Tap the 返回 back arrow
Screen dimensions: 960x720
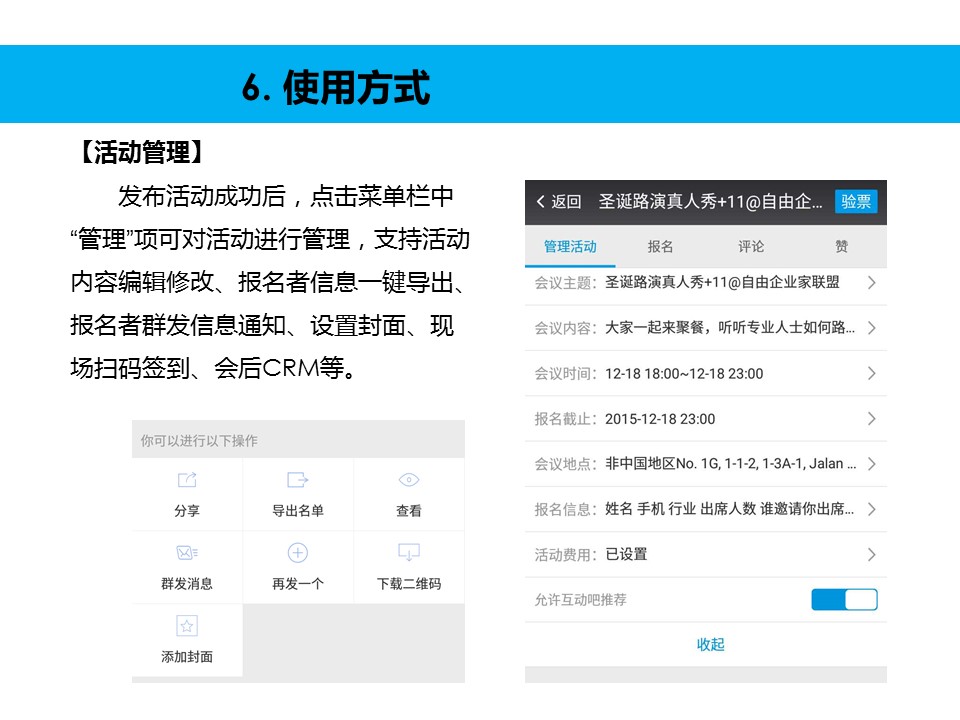click(542, 202)
